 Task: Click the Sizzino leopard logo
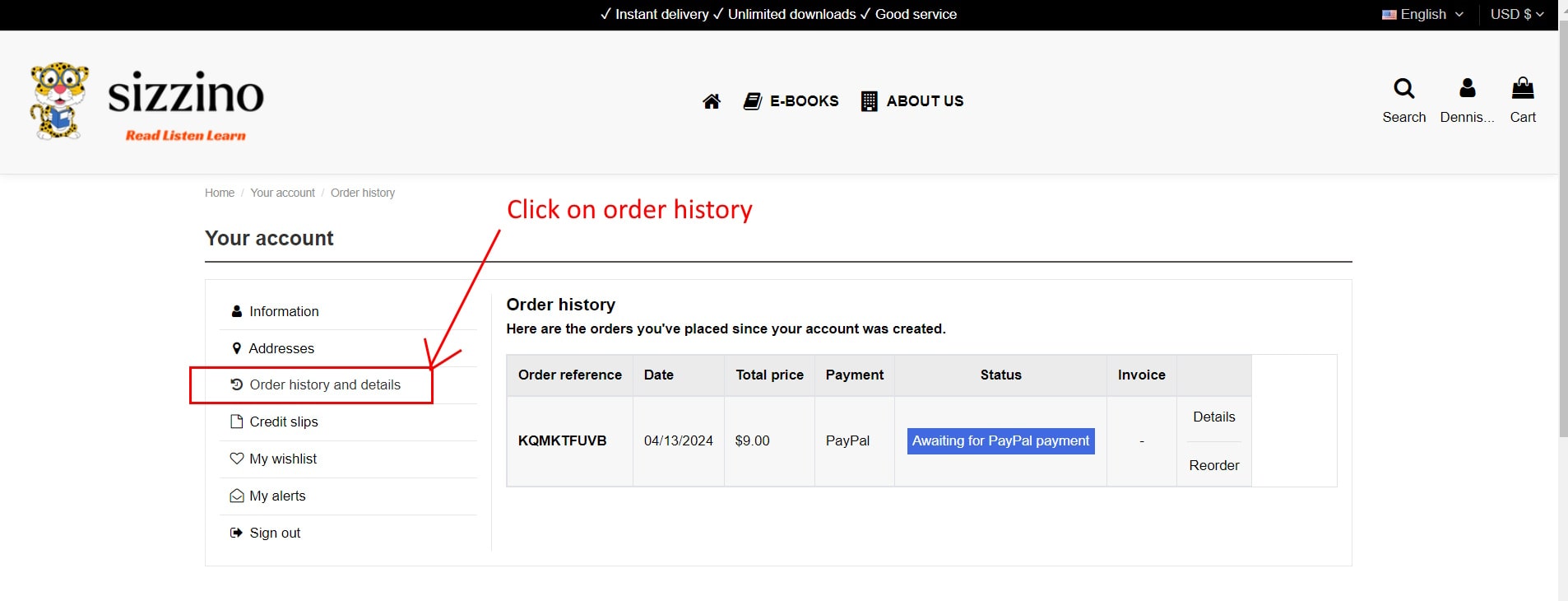(59, 100)
